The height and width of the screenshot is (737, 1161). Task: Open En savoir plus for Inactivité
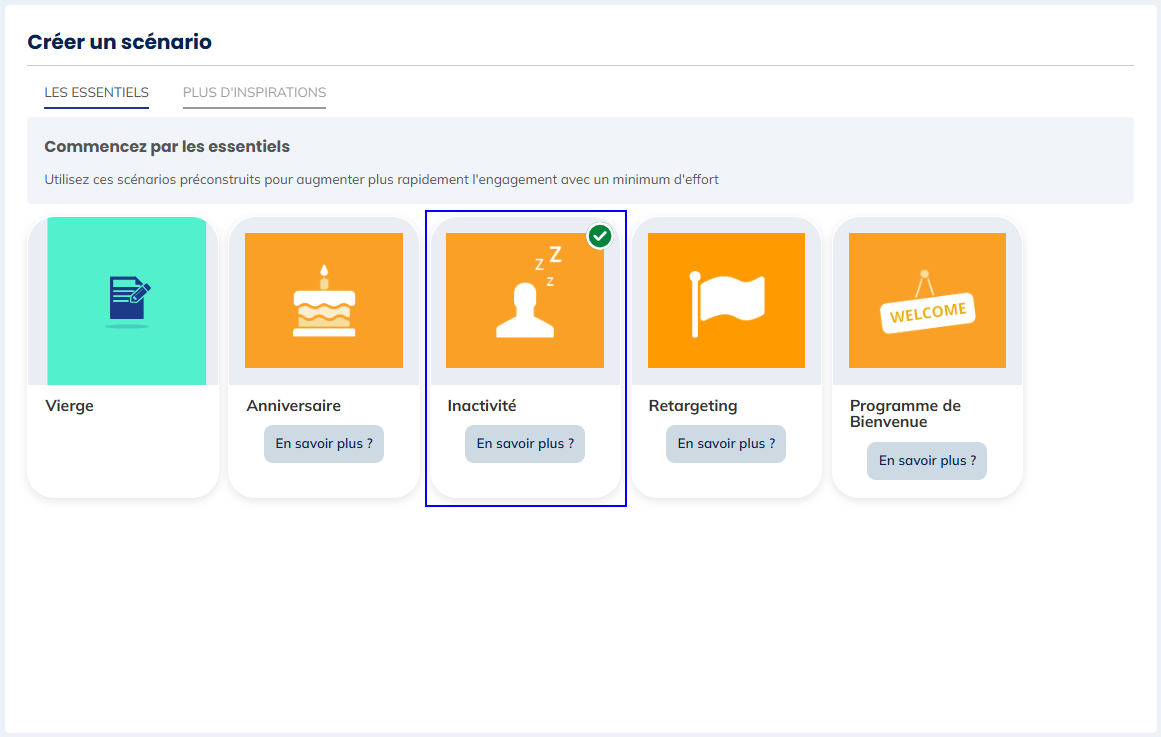tap(525, 444)
